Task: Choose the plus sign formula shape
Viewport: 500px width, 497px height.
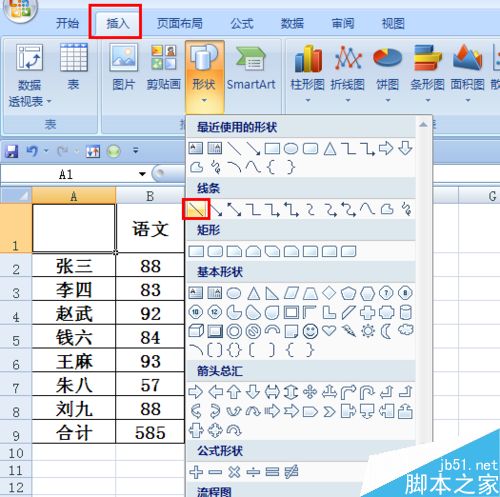Action: 196,472
